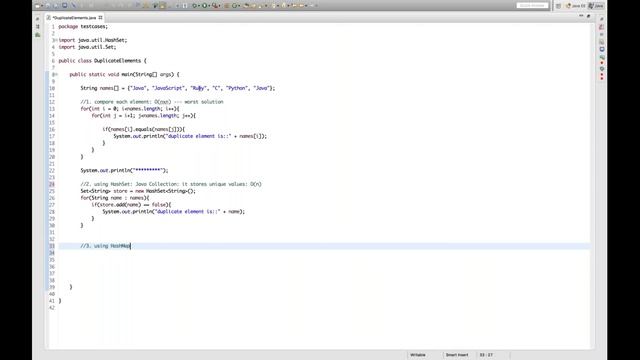
Task: Open the New file toolbar icon
Action: click(37, 6)
